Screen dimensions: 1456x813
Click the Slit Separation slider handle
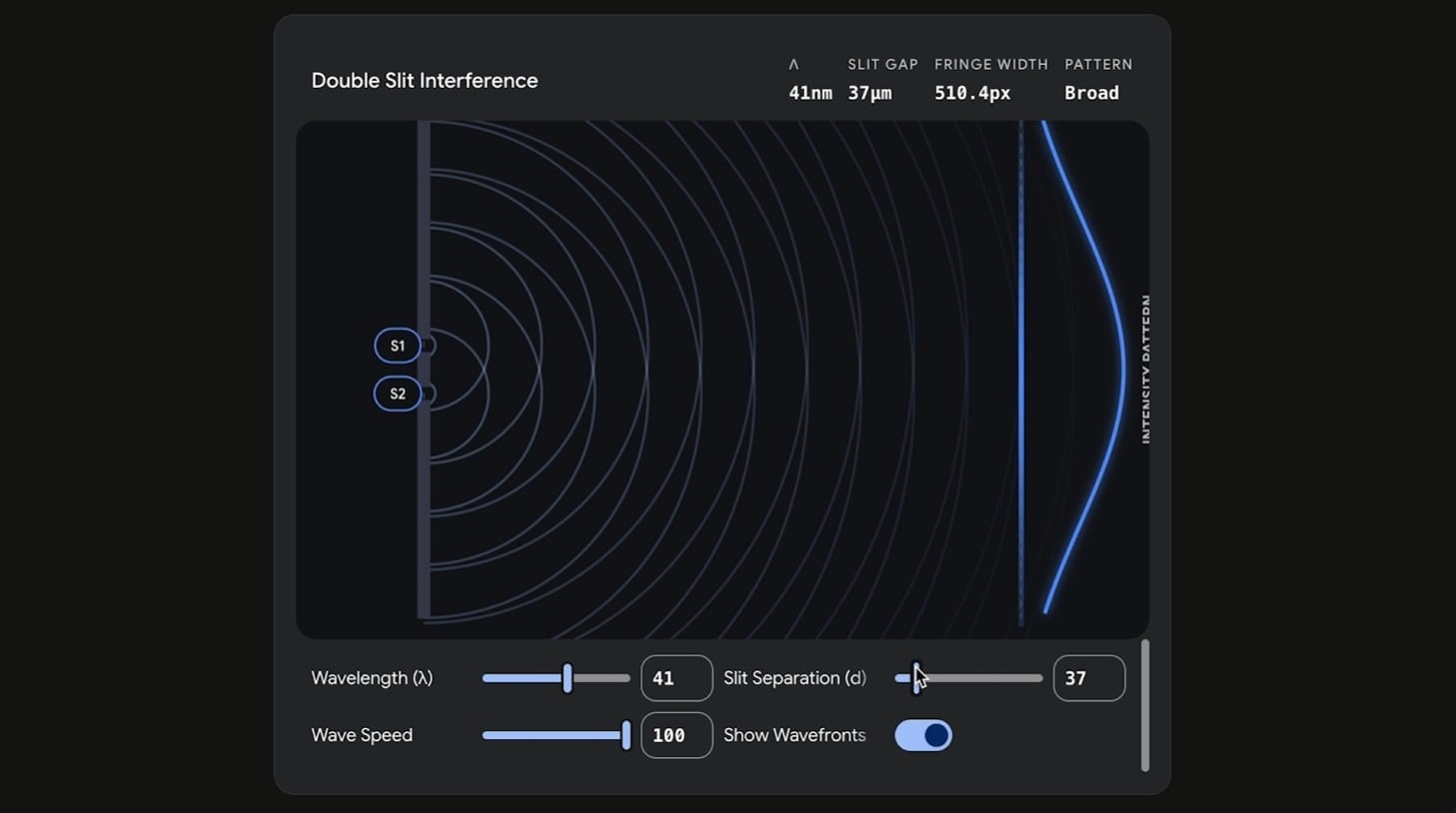click(x=915, y=678)
